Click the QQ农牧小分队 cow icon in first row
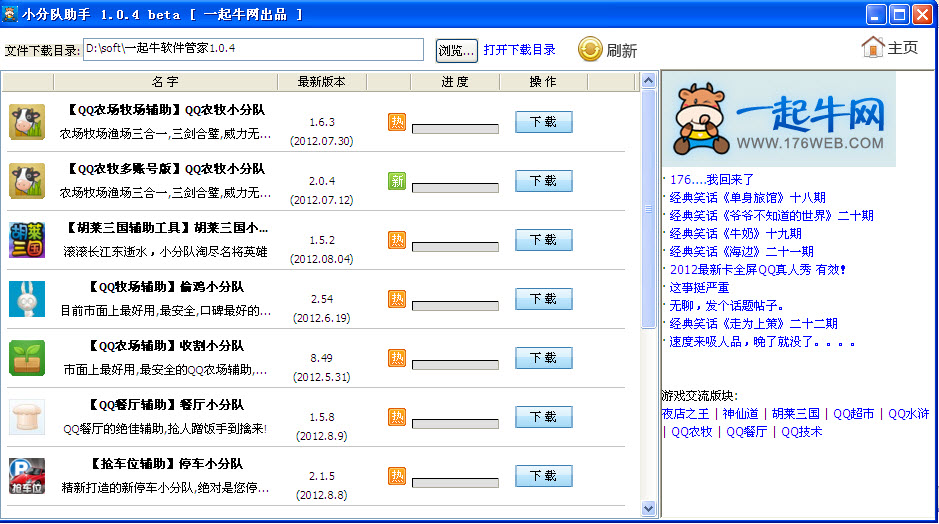 (27, 122)
